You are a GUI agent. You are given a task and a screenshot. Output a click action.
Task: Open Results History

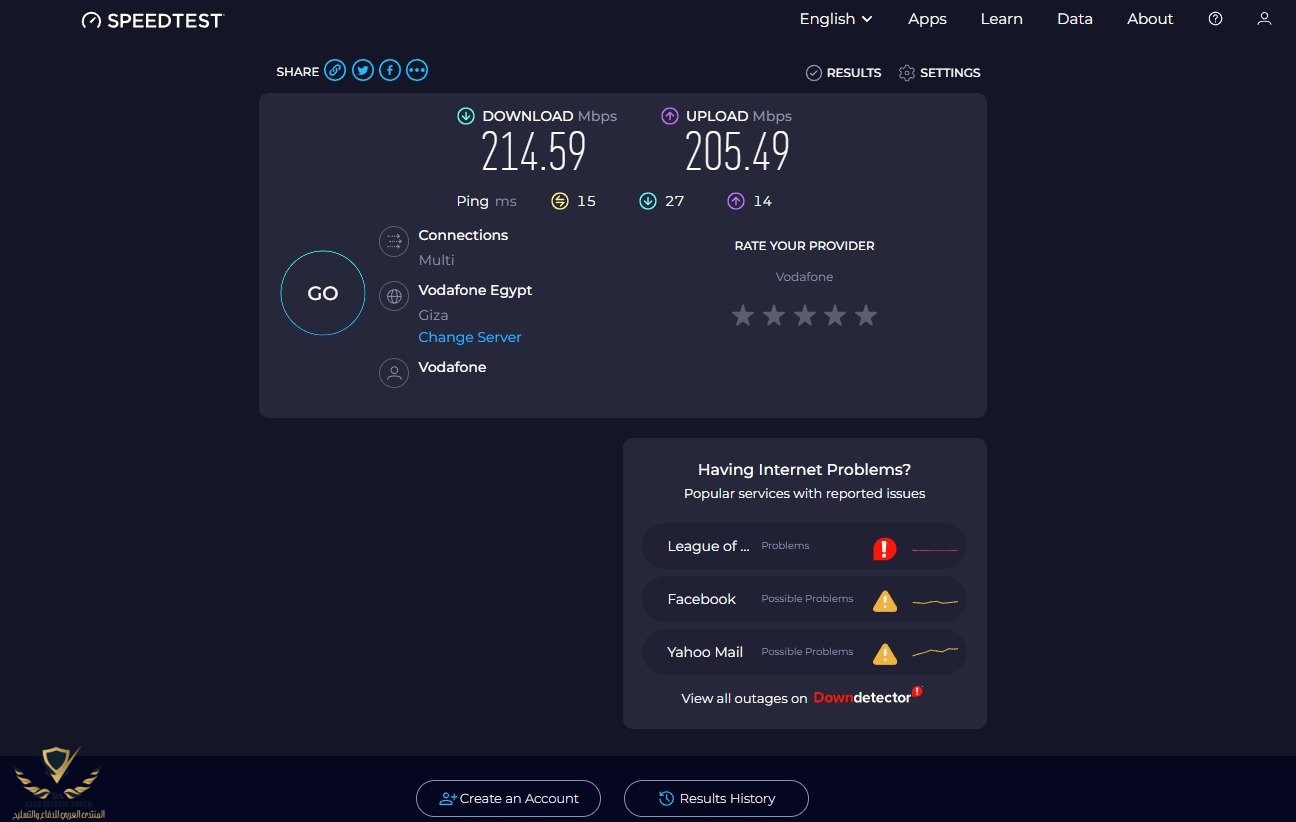(716, 798)
